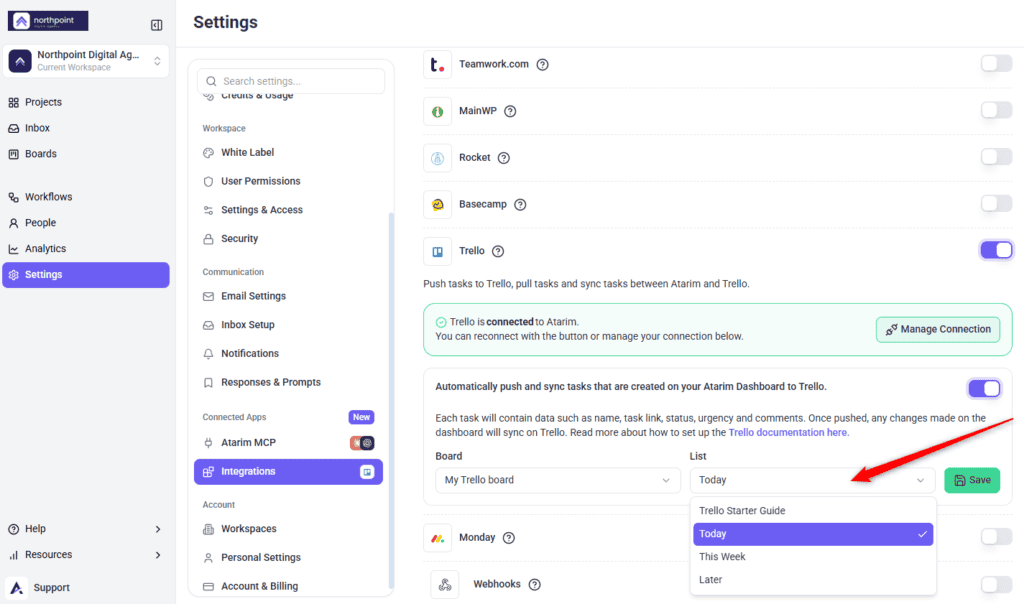Pick This Week from list options

813,557
